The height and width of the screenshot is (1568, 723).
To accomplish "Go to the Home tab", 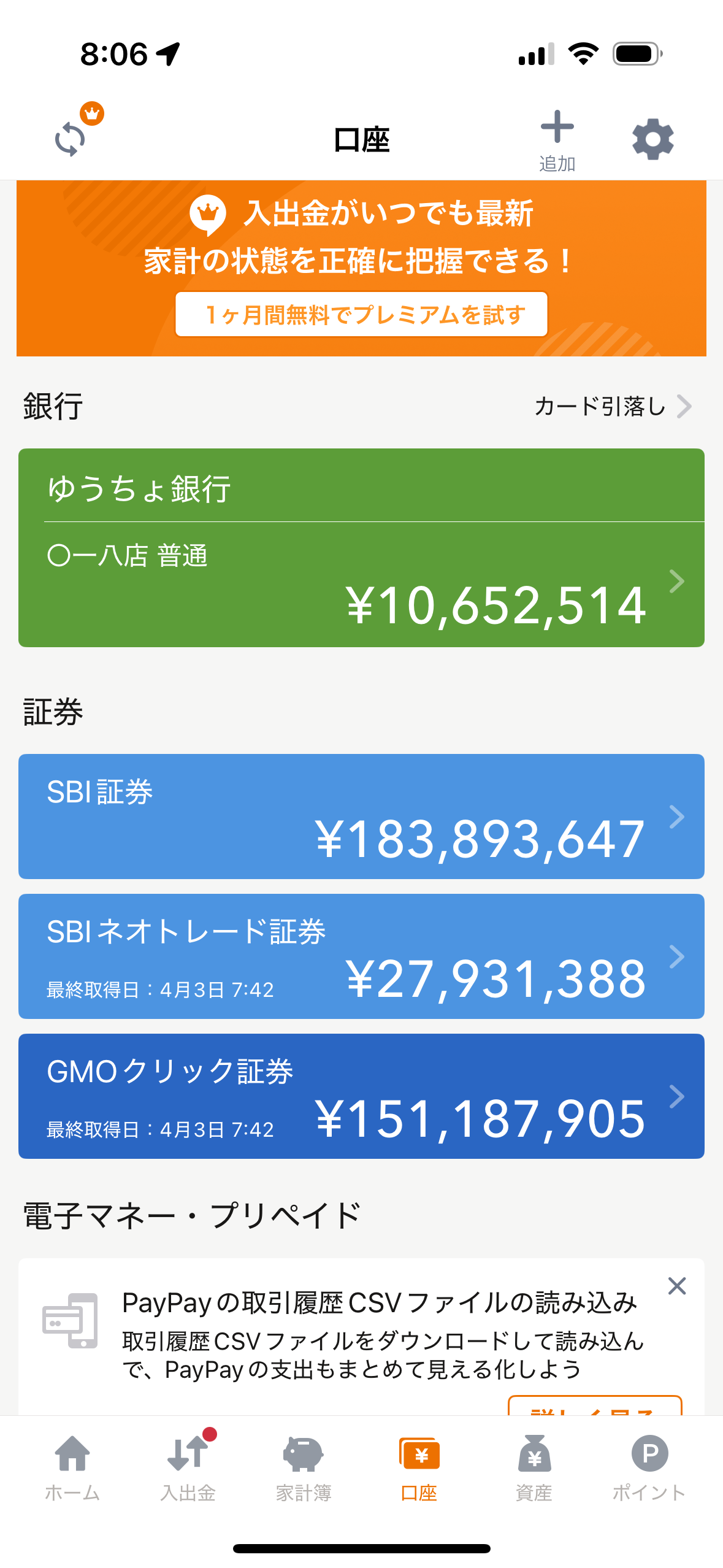I will [72, 1467].
